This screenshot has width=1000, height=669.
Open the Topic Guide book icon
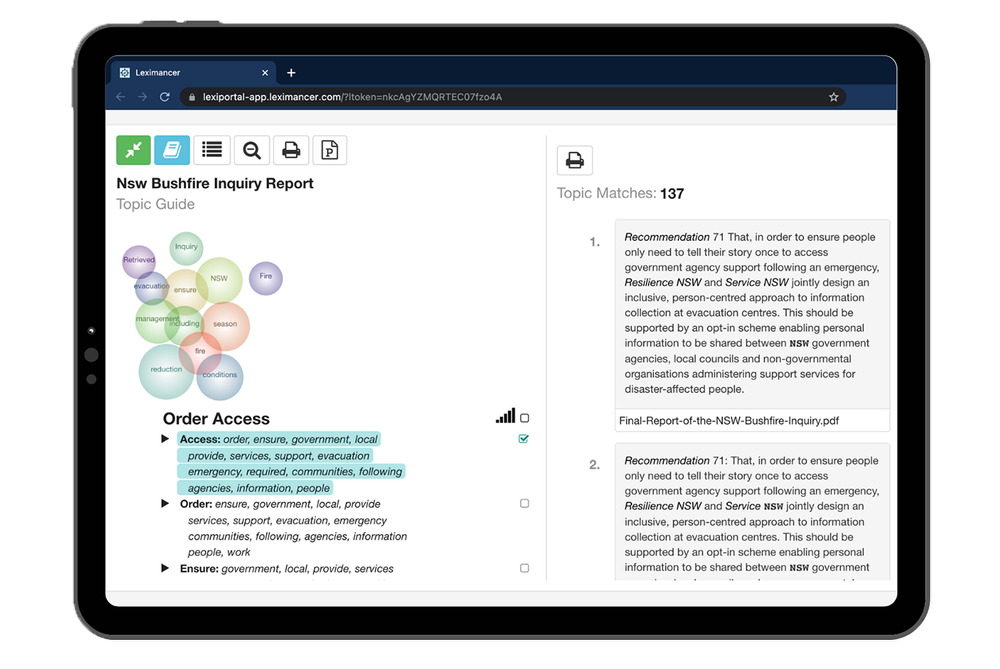(172, 150)
